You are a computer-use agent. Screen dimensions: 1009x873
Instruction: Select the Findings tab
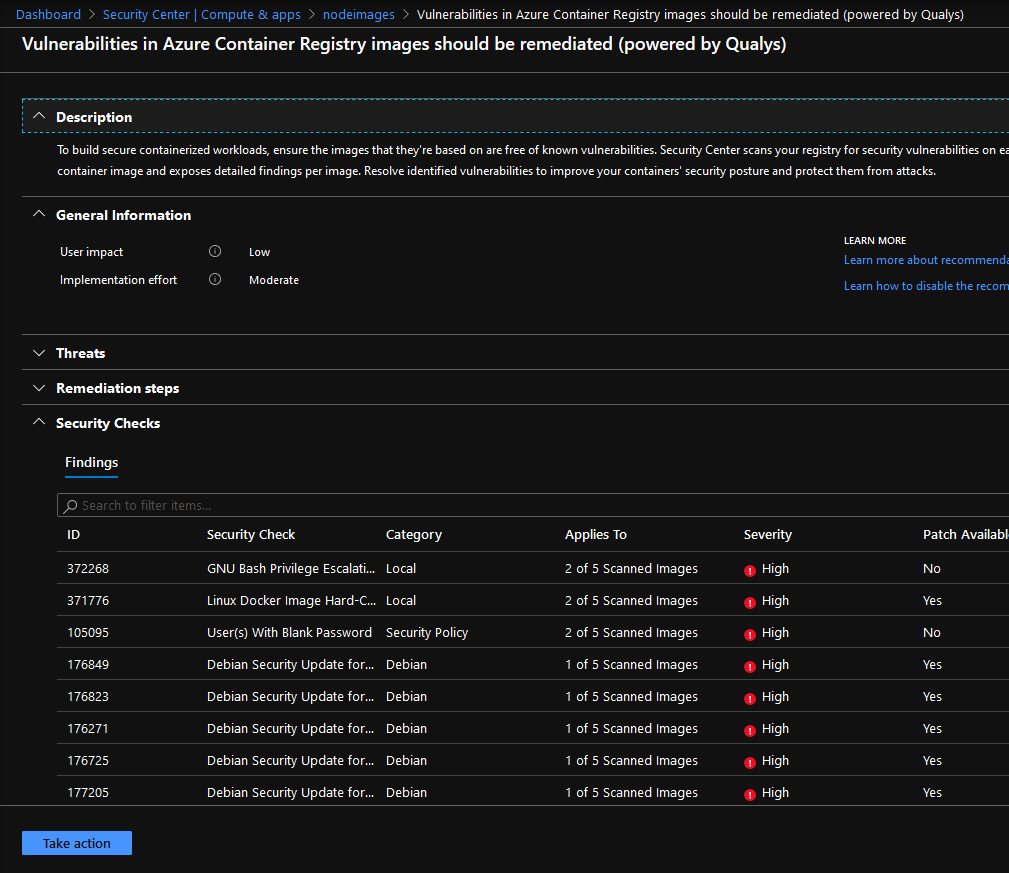pos(91,463)
